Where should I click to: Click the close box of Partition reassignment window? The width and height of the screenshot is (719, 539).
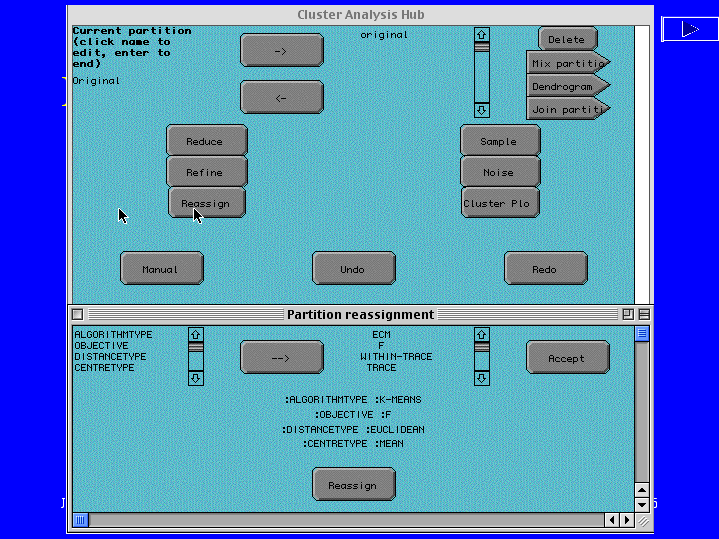[78, 314]
